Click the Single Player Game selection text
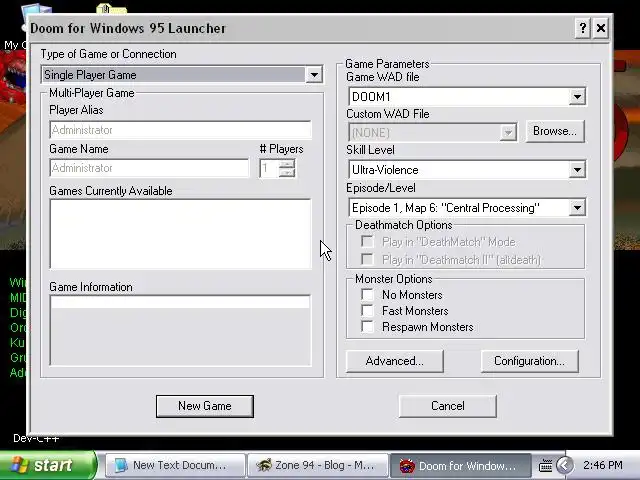 tap(90, 75)
